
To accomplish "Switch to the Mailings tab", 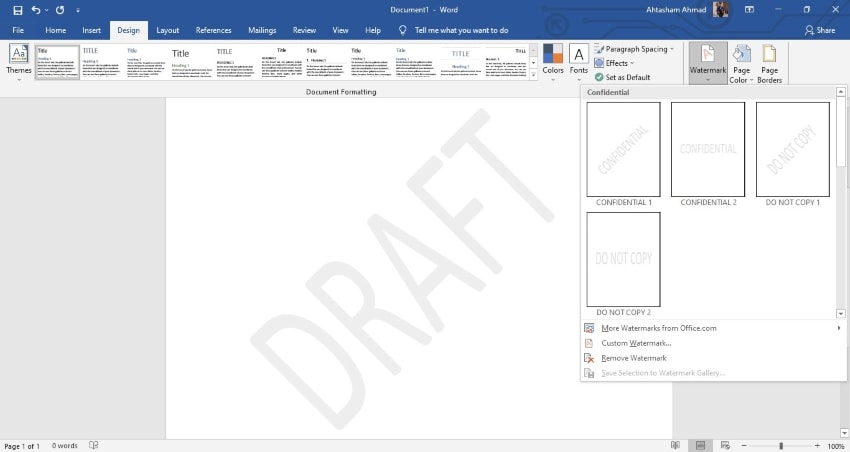I will [262, 30].
